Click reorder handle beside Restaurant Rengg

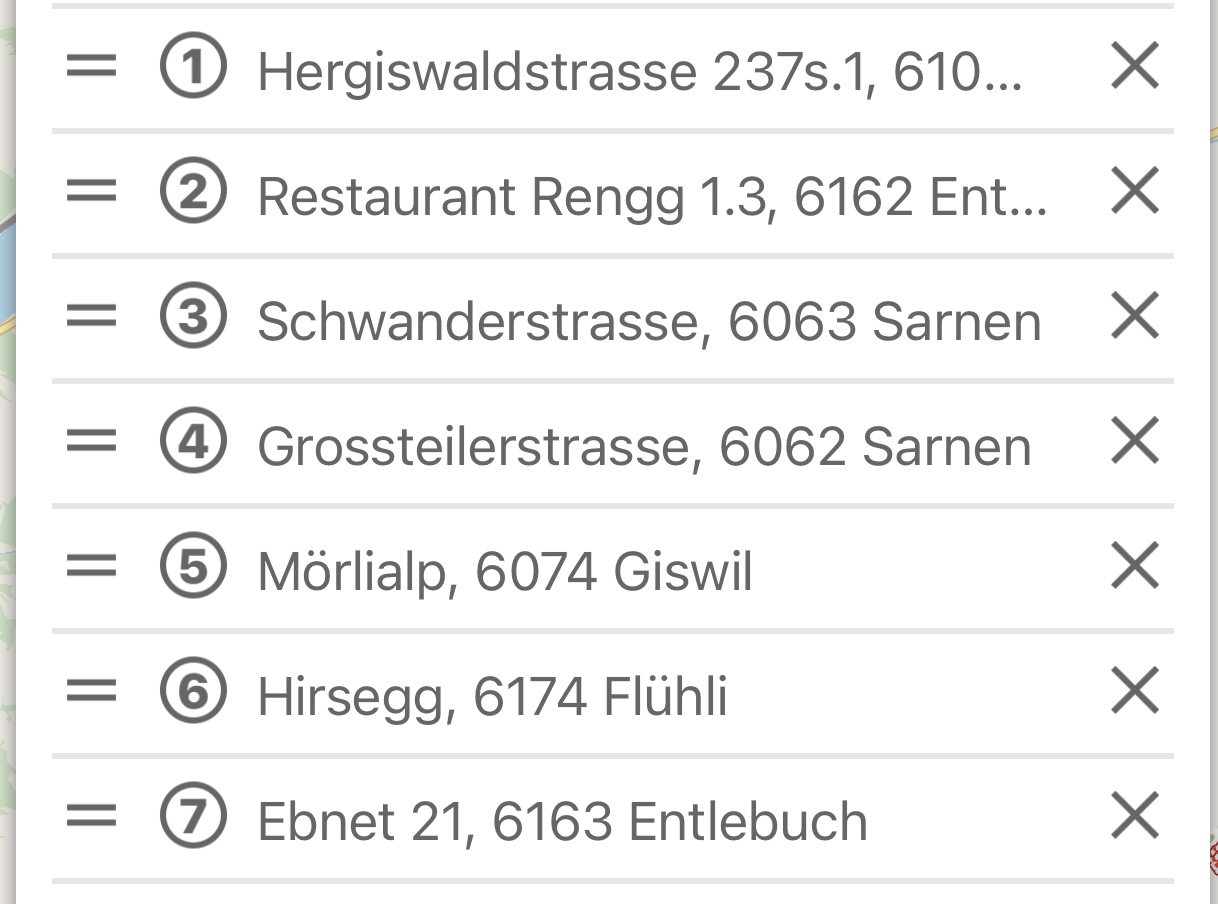[91, 191]
